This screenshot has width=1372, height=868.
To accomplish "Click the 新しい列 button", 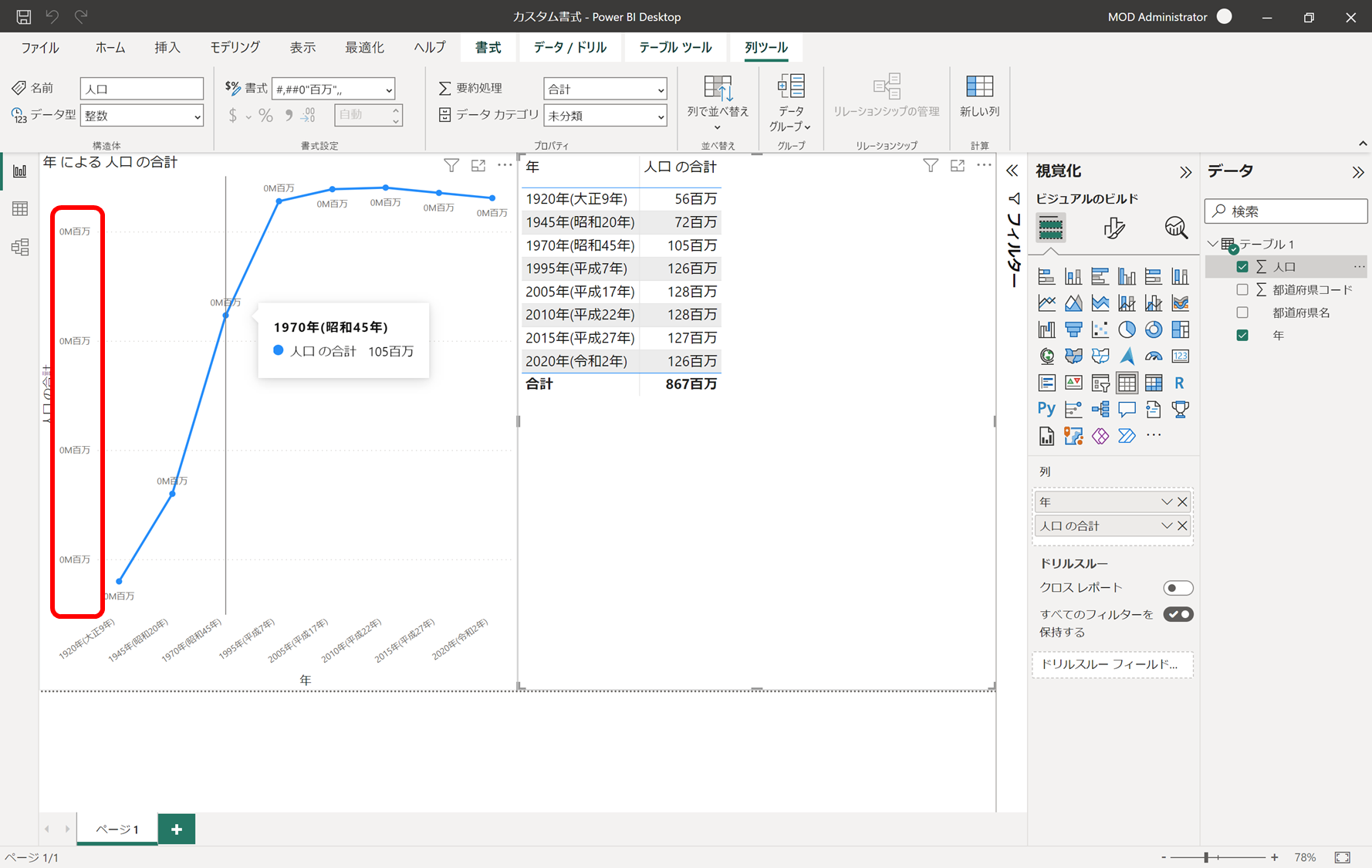I will 979,96.
